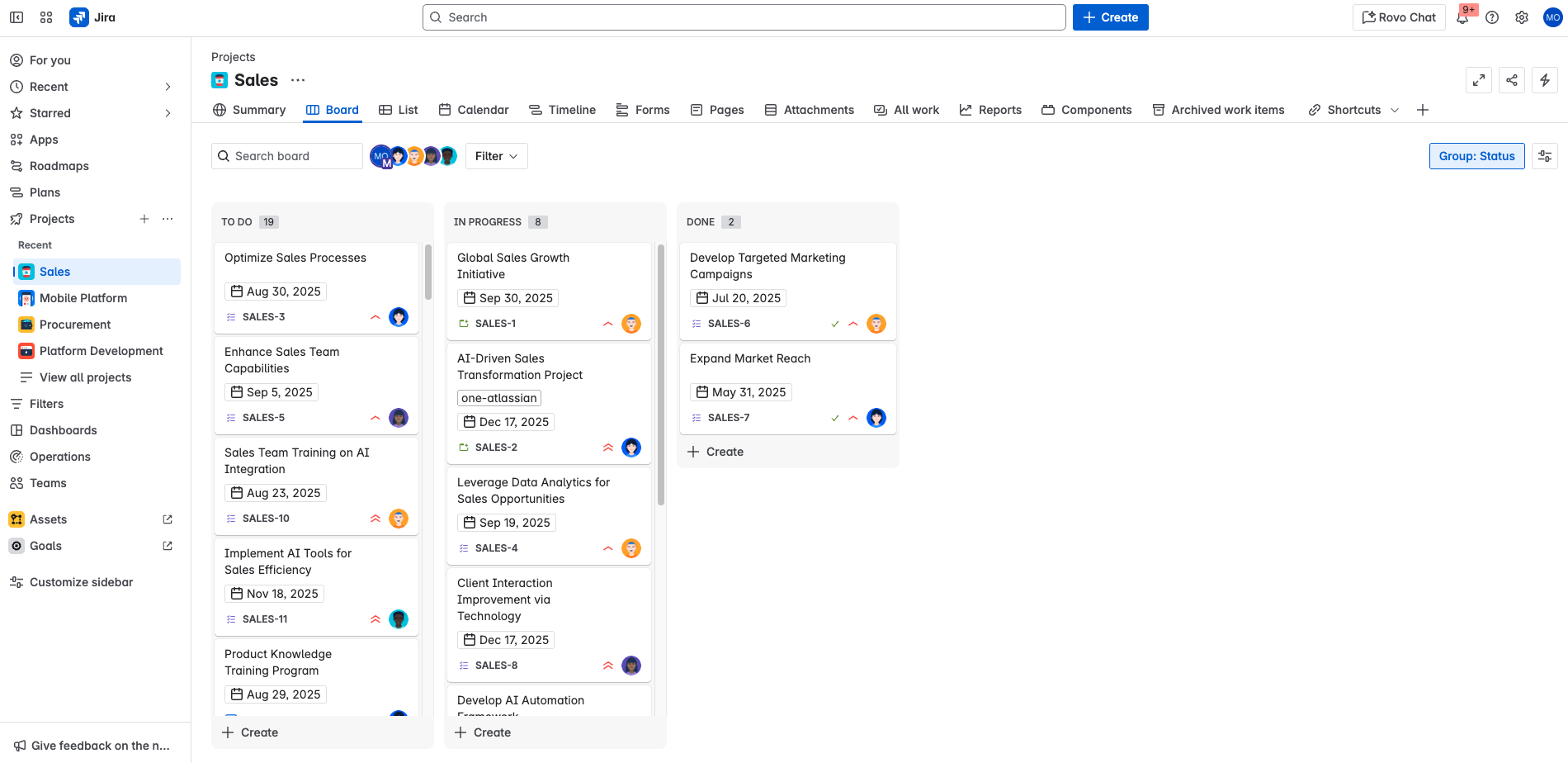Click the share icon for the board
Viewport: 1568px width, 763px height.
pos(1511,80)
